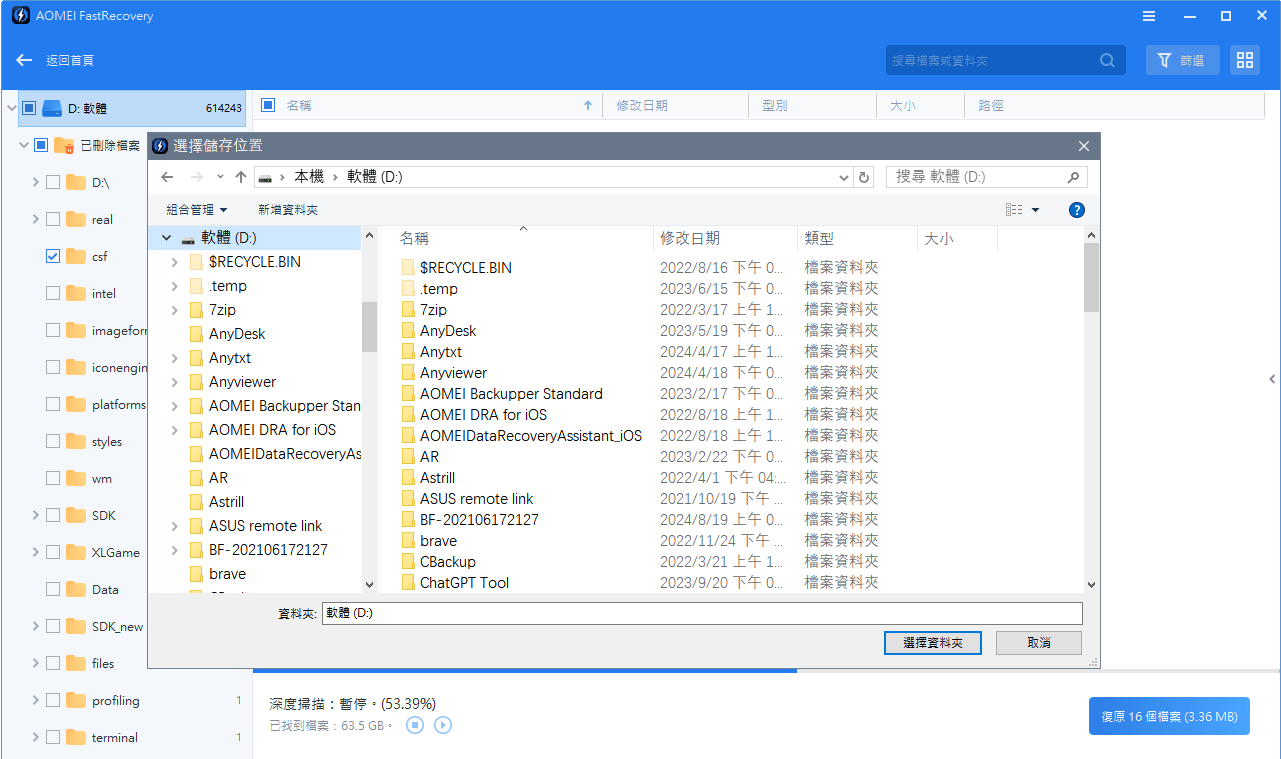Select the Anyviewer folder icon in file list
Image resolution: width=1281 pixels, height=759 pixels.
coord(408,373)
